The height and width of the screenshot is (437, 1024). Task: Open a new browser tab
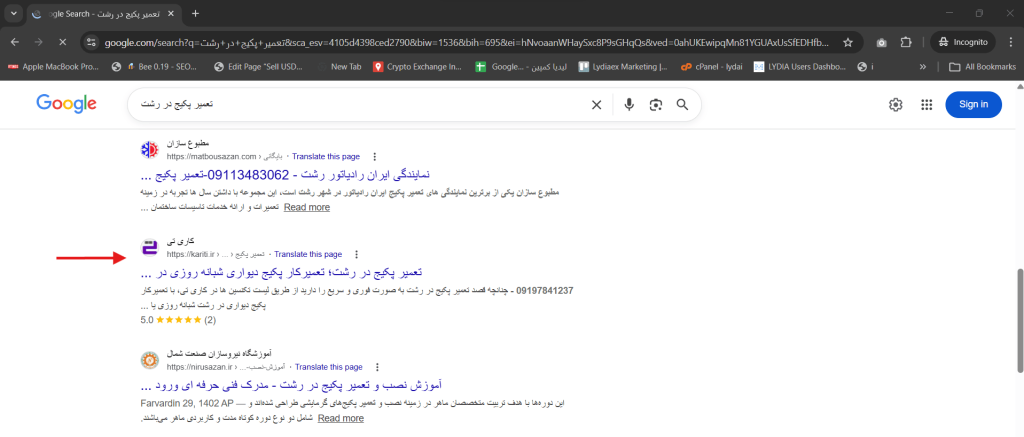[195, 14]
